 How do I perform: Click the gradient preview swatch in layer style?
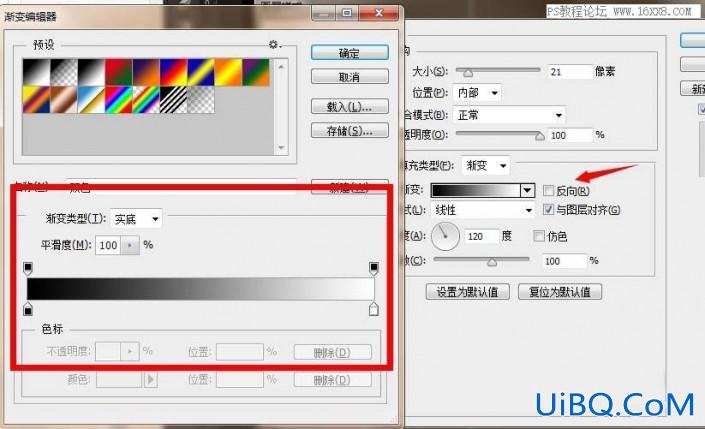(x=476, y=191)
